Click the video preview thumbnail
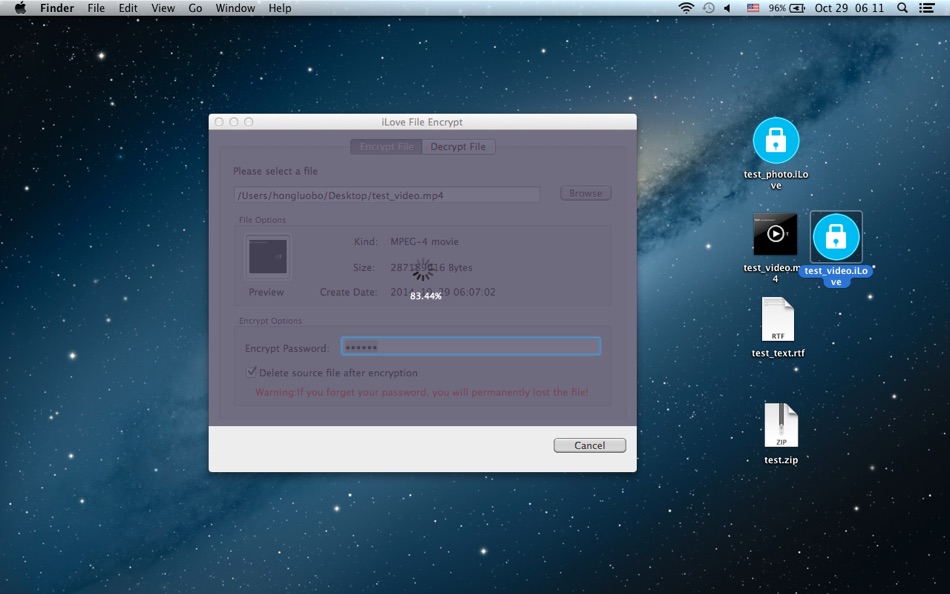950x594 pixels. [x=268, y=257]
